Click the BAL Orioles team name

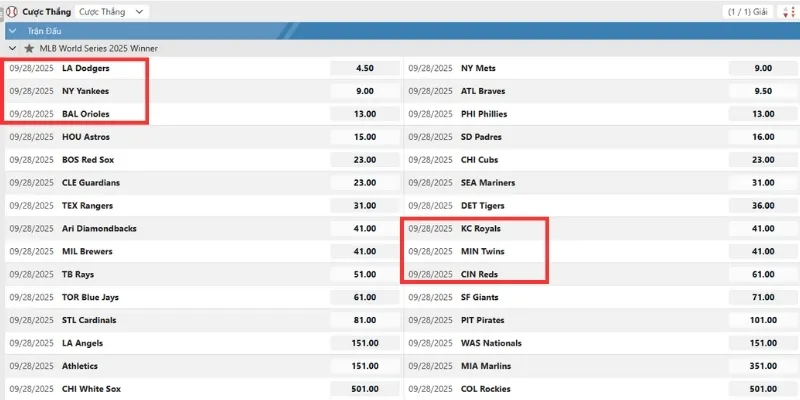point(86,114)
